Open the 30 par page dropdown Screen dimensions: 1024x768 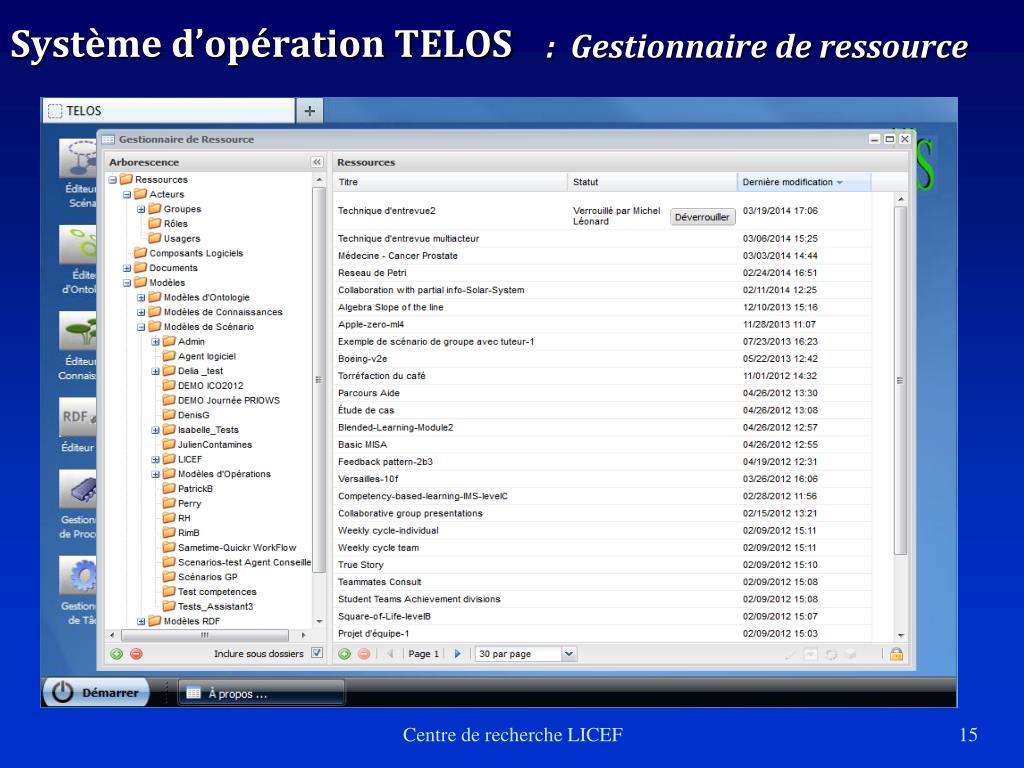(569, 654)
